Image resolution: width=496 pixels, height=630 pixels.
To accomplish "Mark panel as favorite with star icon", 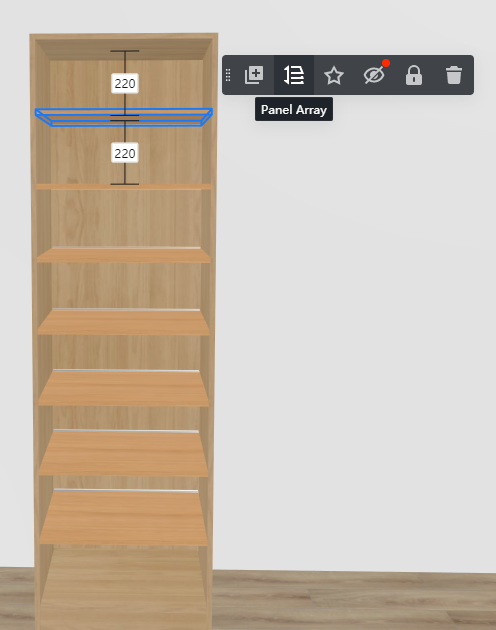I will tap(334, 76).
